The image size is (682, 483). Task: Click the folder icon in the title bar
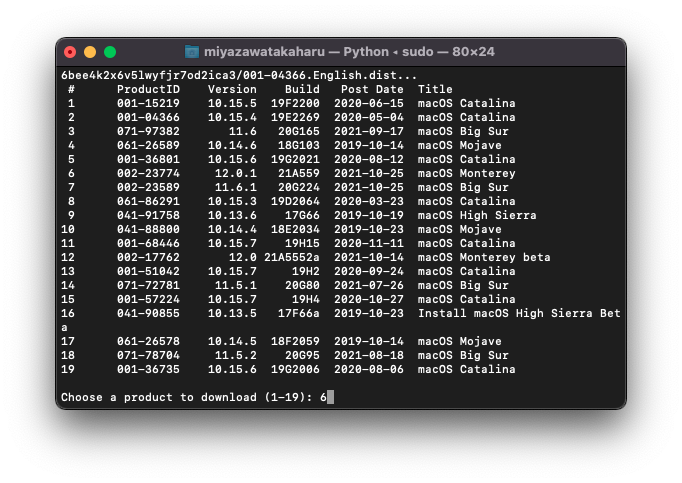[x=192, y=52]
